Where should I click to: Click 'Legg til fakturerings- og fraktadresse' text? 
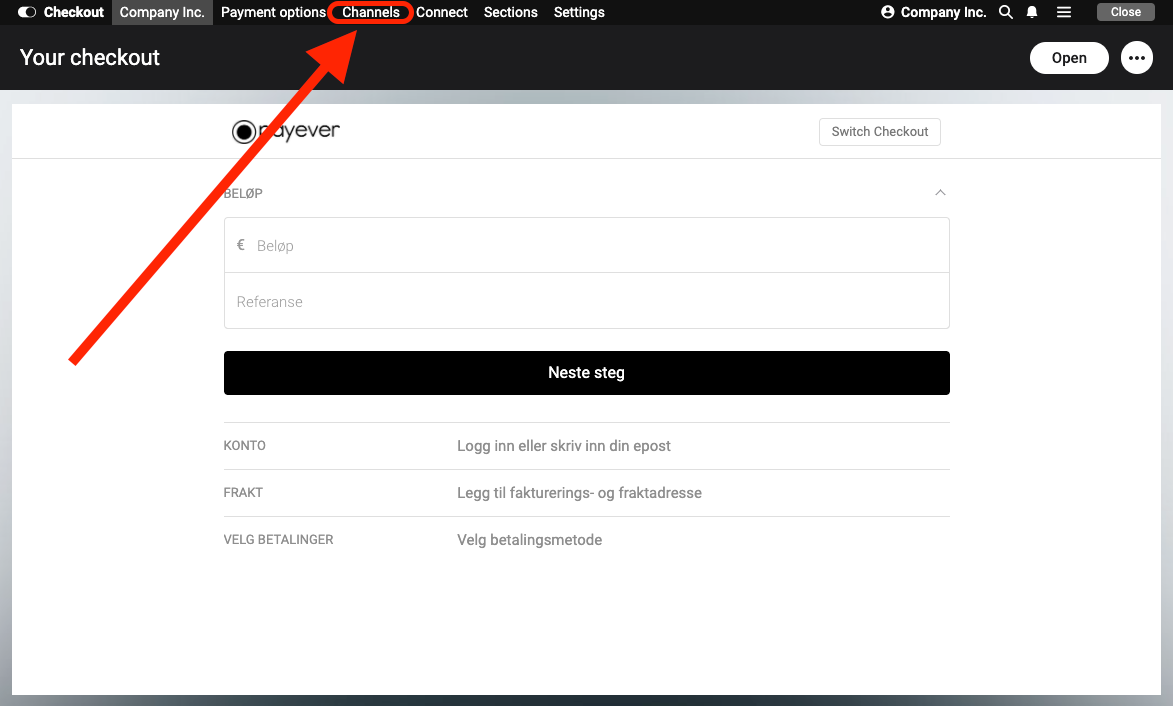(x=579, y=493)
